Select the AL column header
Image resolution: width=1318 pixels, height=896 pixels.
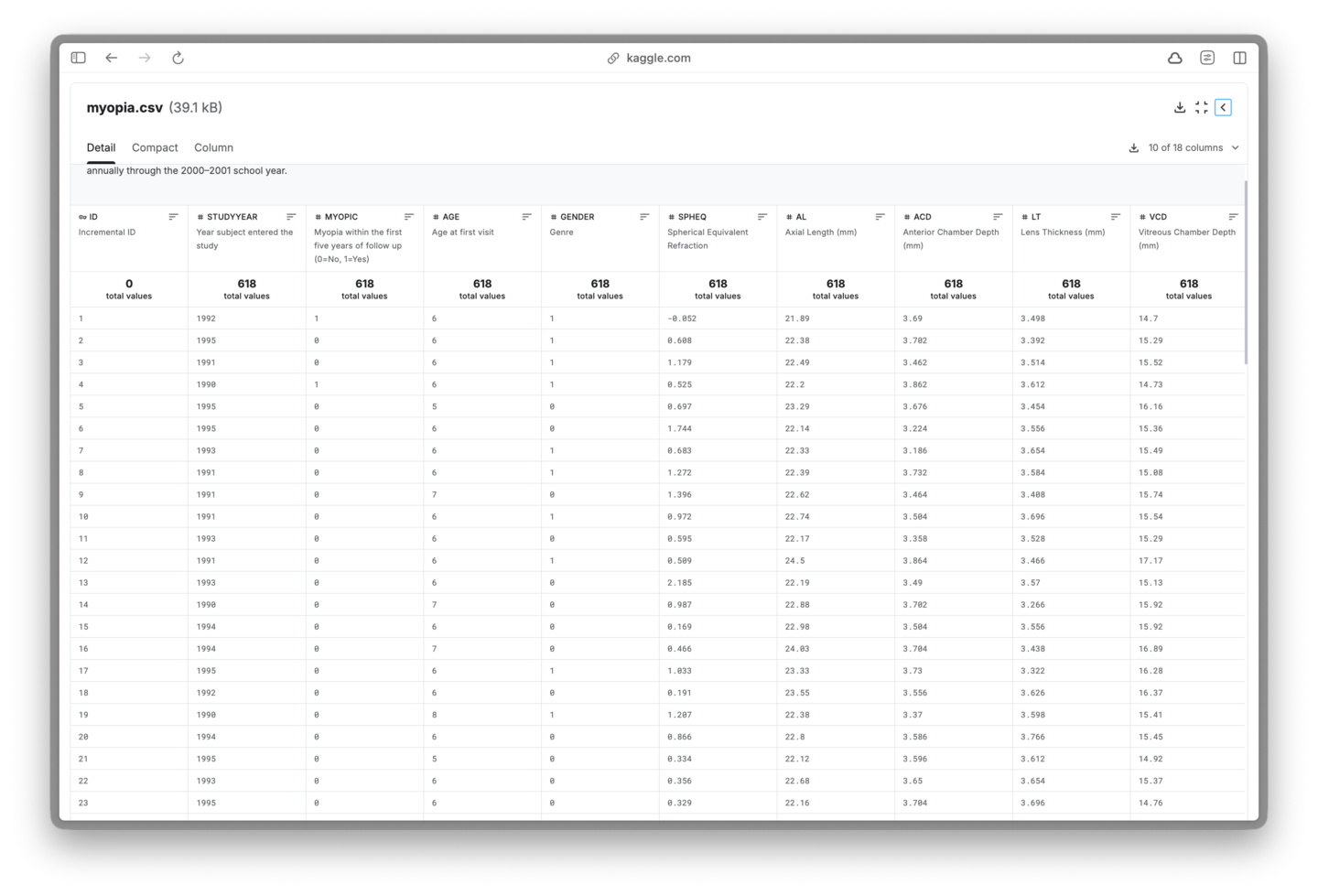point(801,217)
